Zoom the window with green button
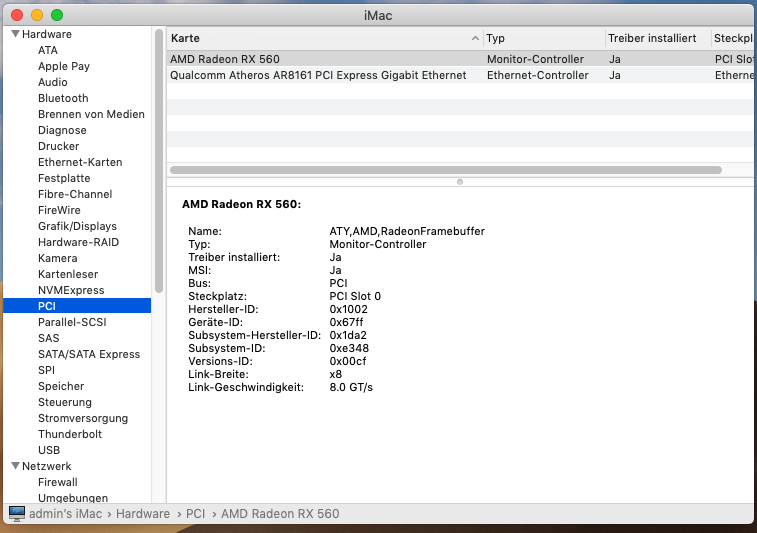The image size is (757, 533). (x=57, y=15)
